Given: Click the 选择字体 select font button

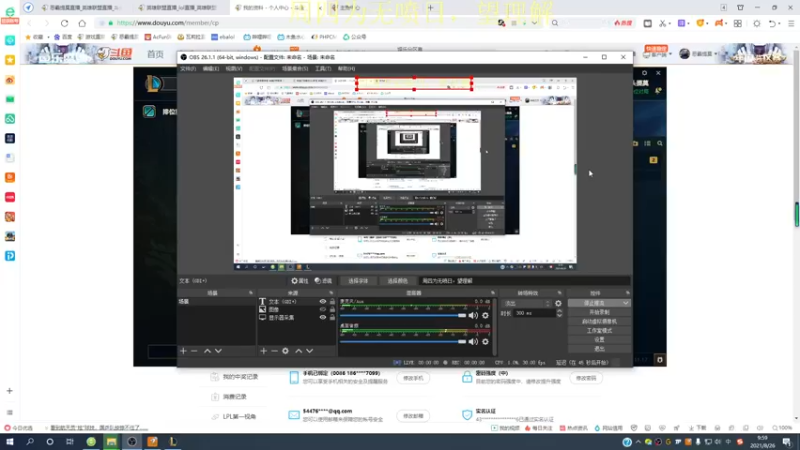Looking at the screenshot, I should [358, 281].
